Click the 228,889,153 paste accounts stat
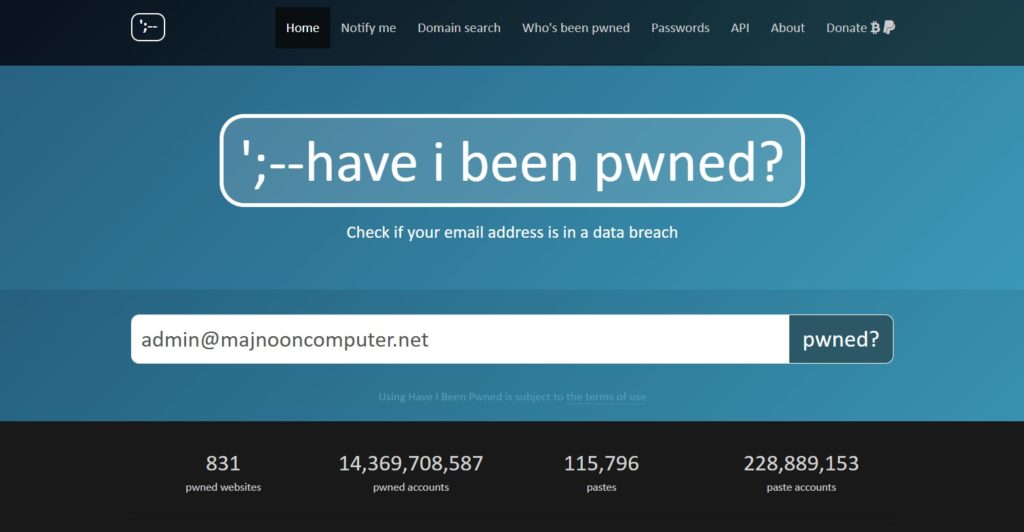The image size is (1024, 532). click(x=800, y=472)
